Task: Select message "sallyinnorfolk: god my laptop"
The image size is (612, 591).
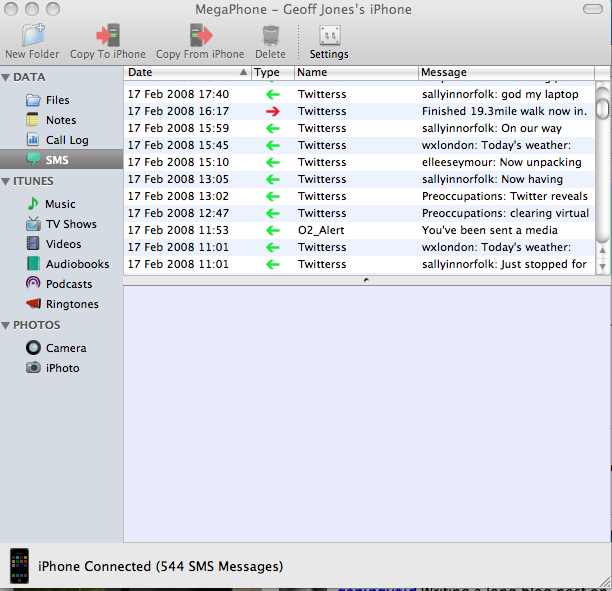Action: click(500, 94)
